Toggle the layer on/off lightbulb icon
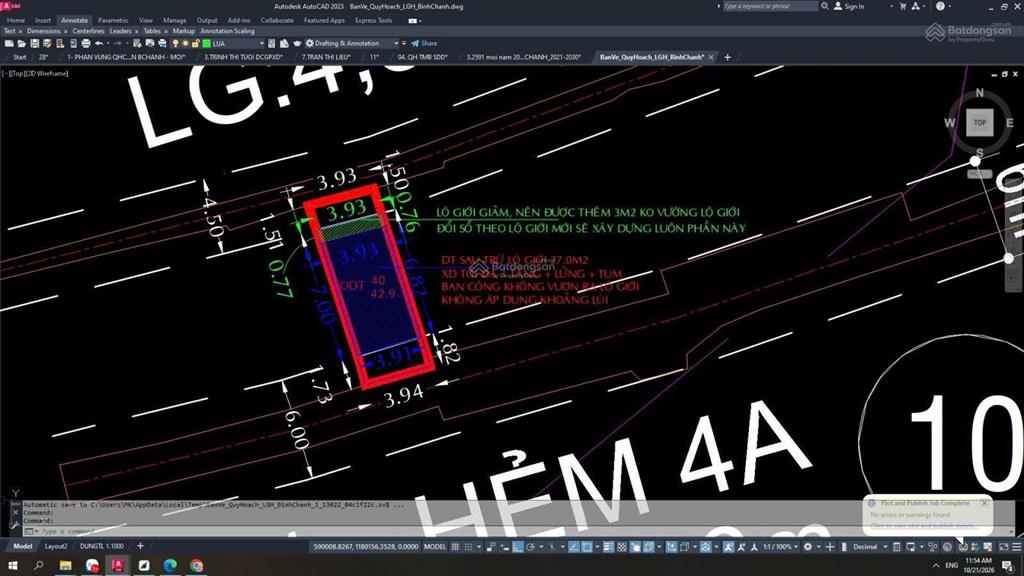Viewport: 1024px width, 576px height. tap(175, 44)
